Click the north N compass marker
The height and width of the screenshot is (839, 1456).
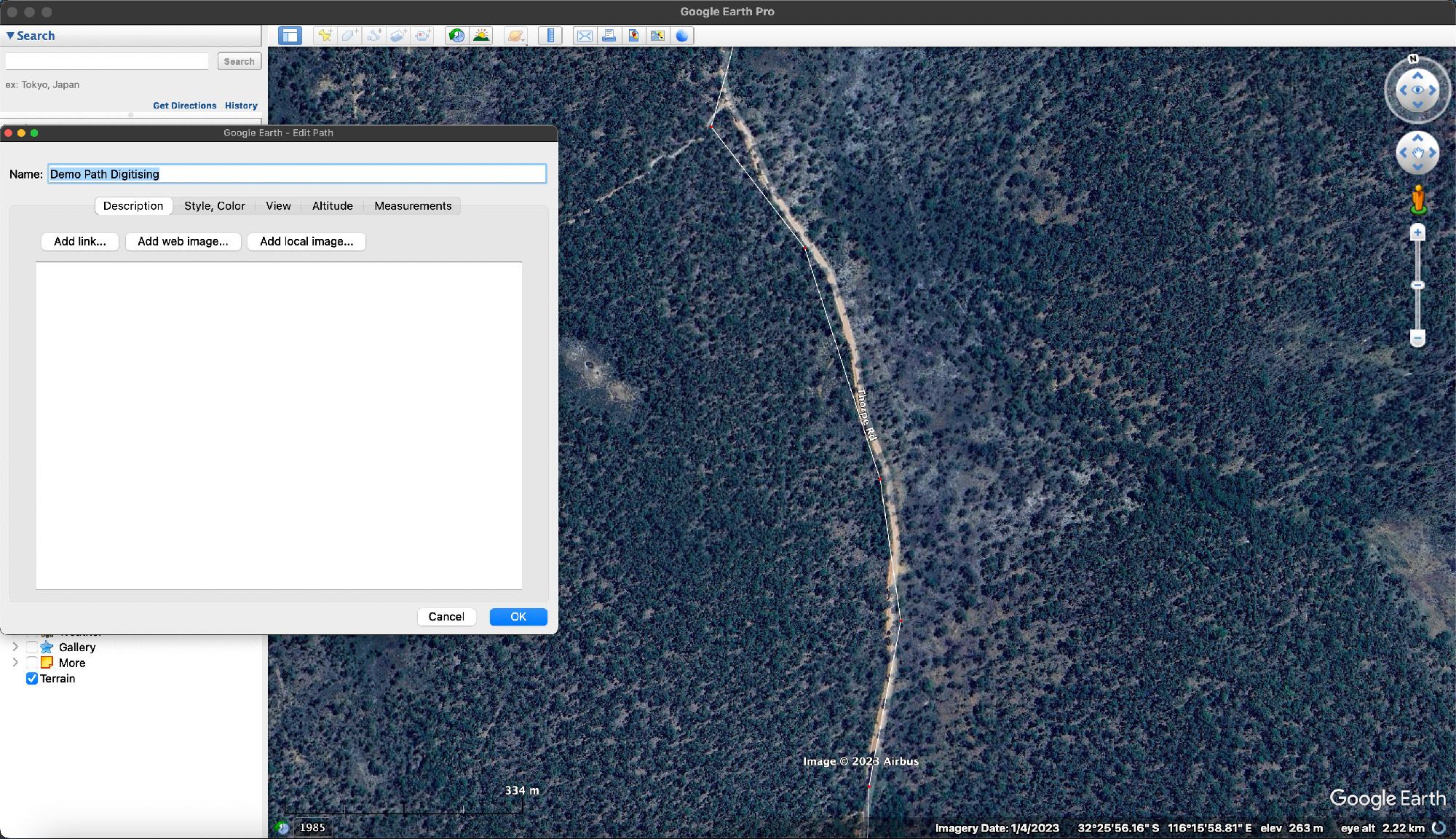1413,59
